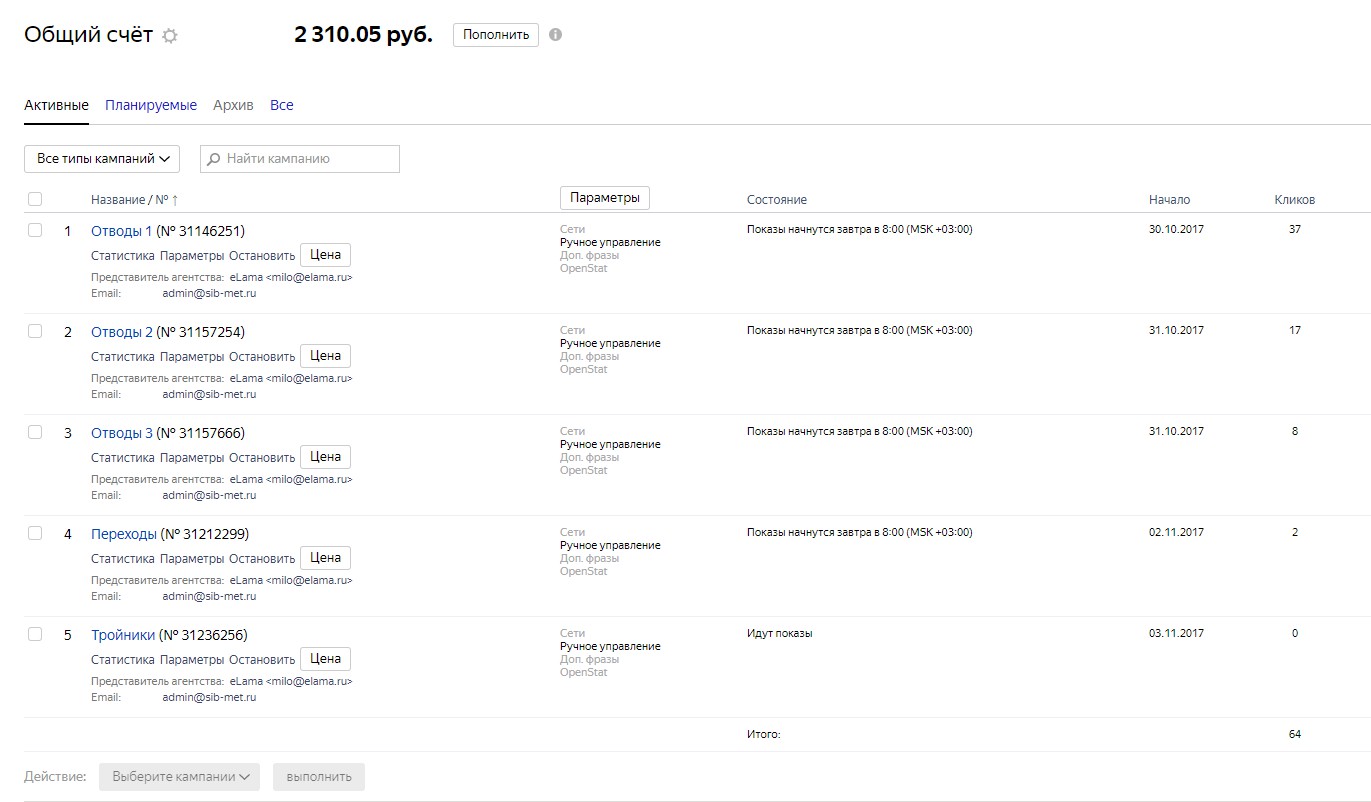Image resolution: width=1371 pixels, height=802 pixels.
Task: Click the Параметры column header button
Action: point(605,198)
